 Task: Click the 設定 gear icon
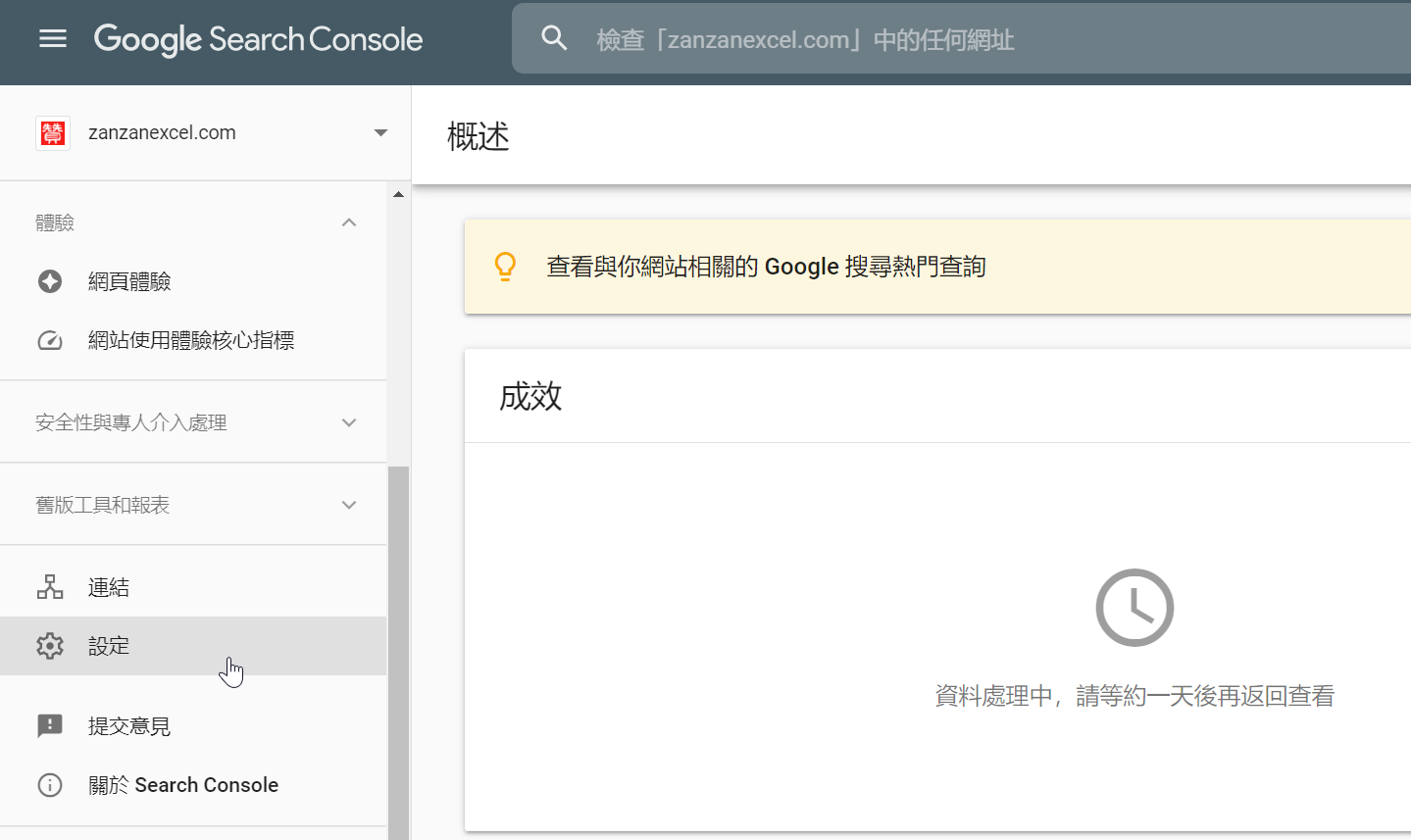pos(50,646)
